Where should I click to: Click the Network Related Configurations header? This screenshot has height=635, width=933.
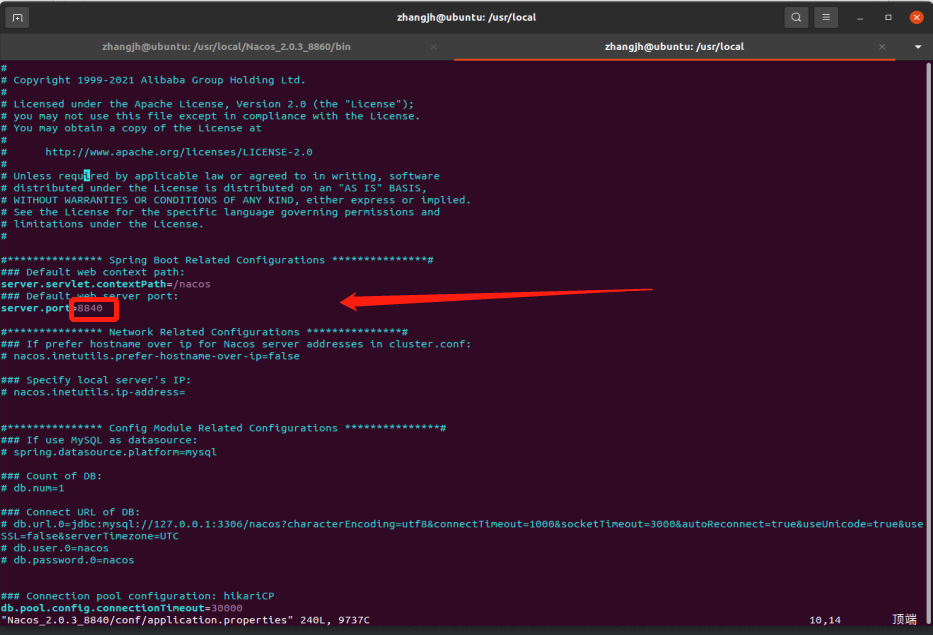pos(205,332)
